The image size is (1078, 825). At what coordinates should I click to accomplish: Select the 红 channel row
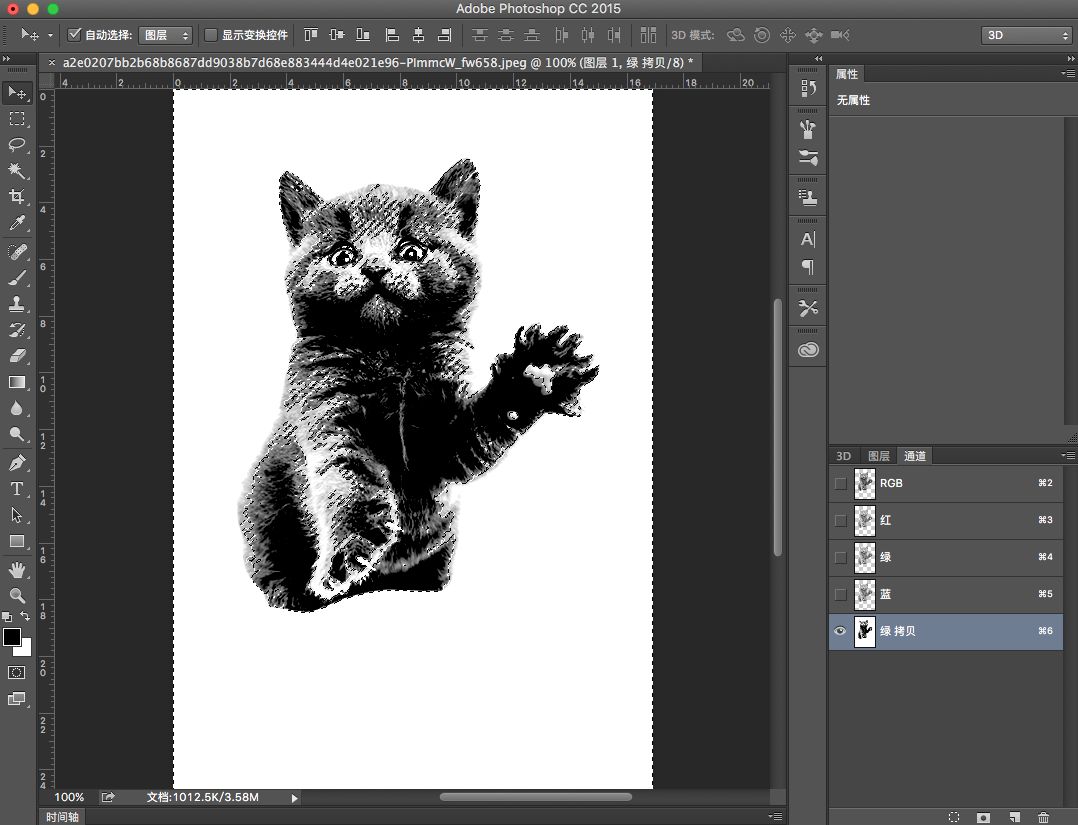[x=950, y=520]
